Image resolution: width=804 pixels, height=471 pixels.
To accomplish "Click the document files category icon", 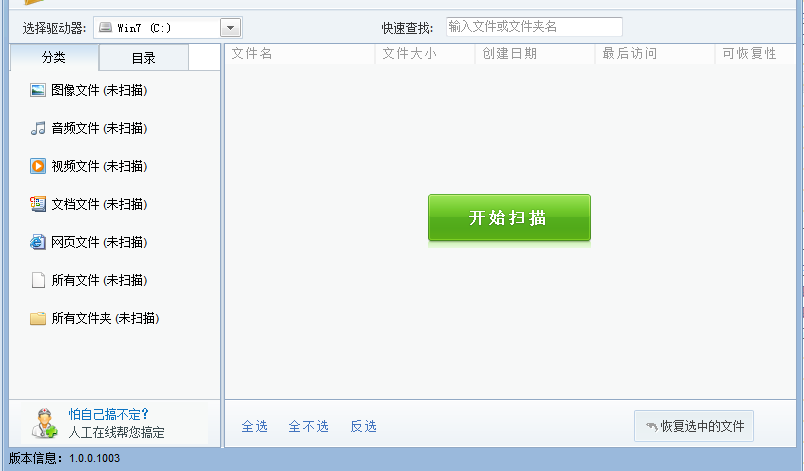I will pyautogui.click(x=38, y=204).
